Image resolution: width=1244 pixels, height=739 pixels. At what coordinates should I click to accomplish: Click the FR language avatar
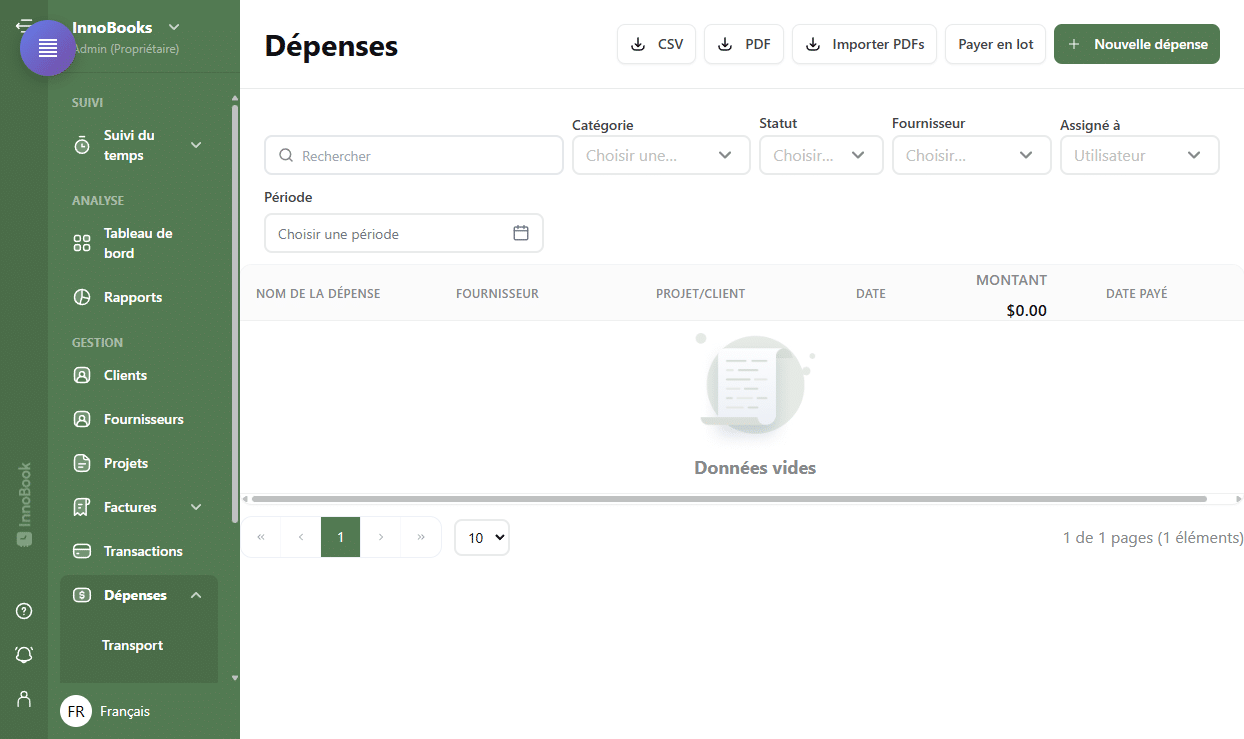[76, 711]
